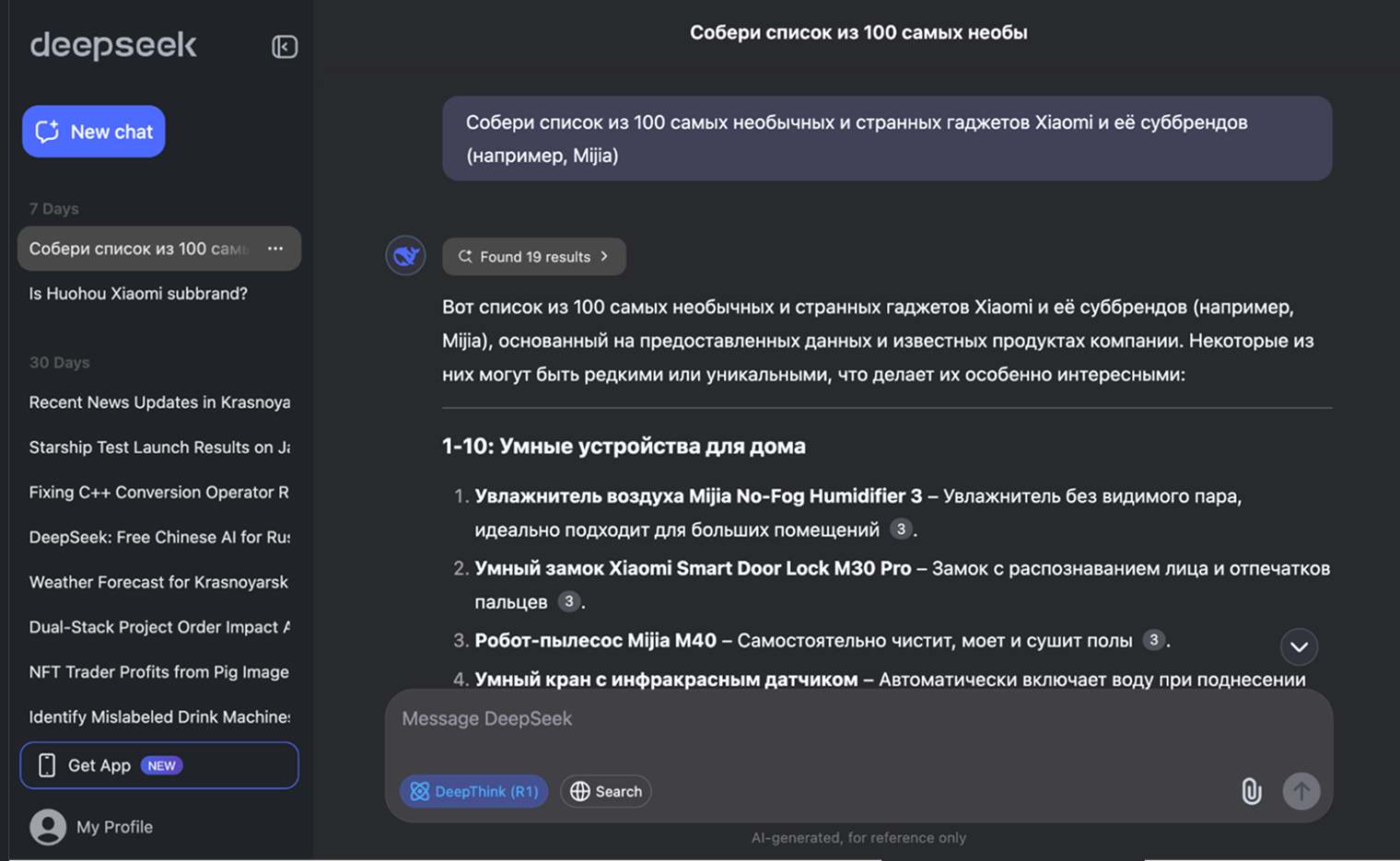Open 'Starship Test Launch Results' chat
This screenshot has height=861, width=1400.
click(x=159, y=448)
